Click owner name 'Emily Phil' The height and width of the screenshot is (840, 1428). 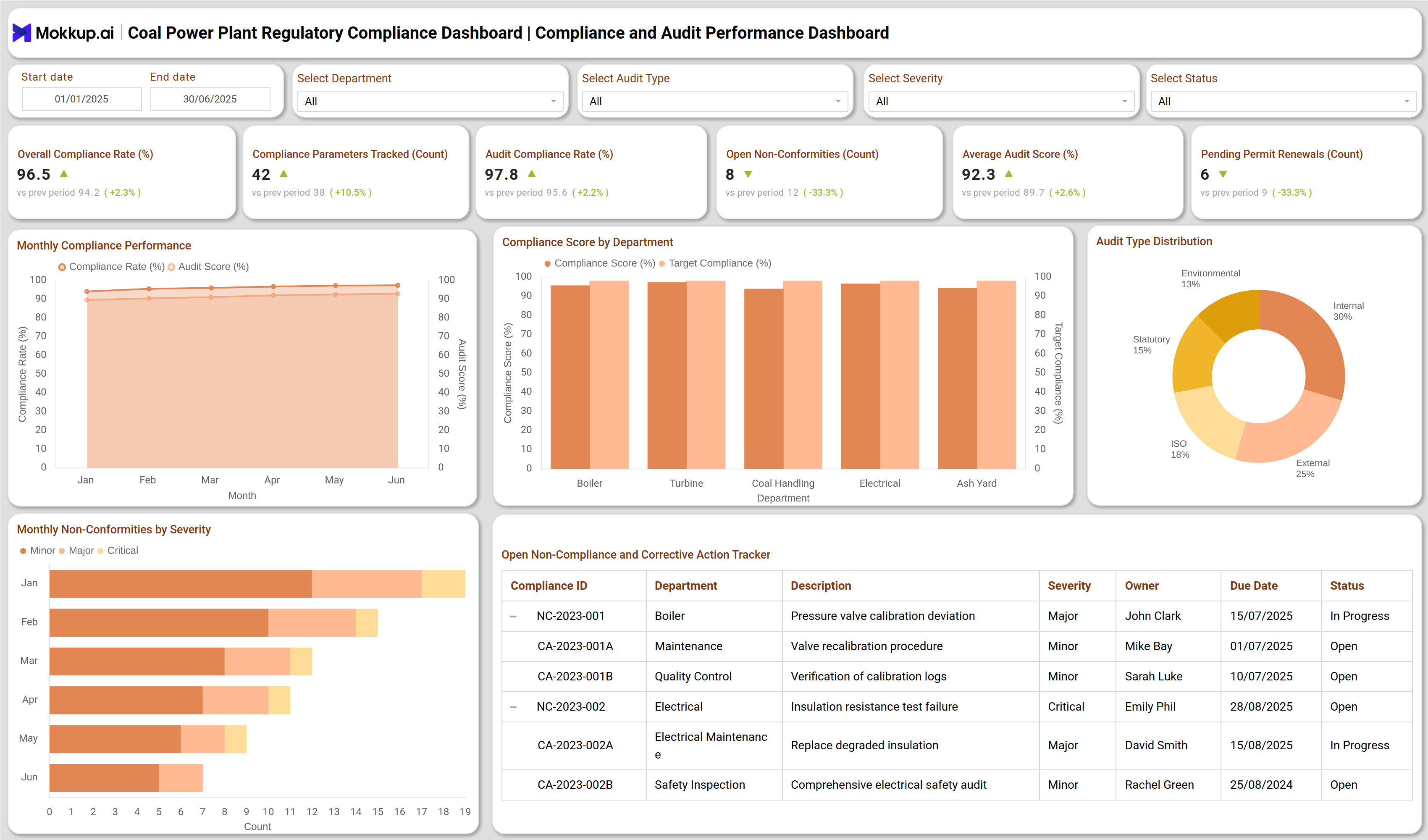[x=1150, y=707]
